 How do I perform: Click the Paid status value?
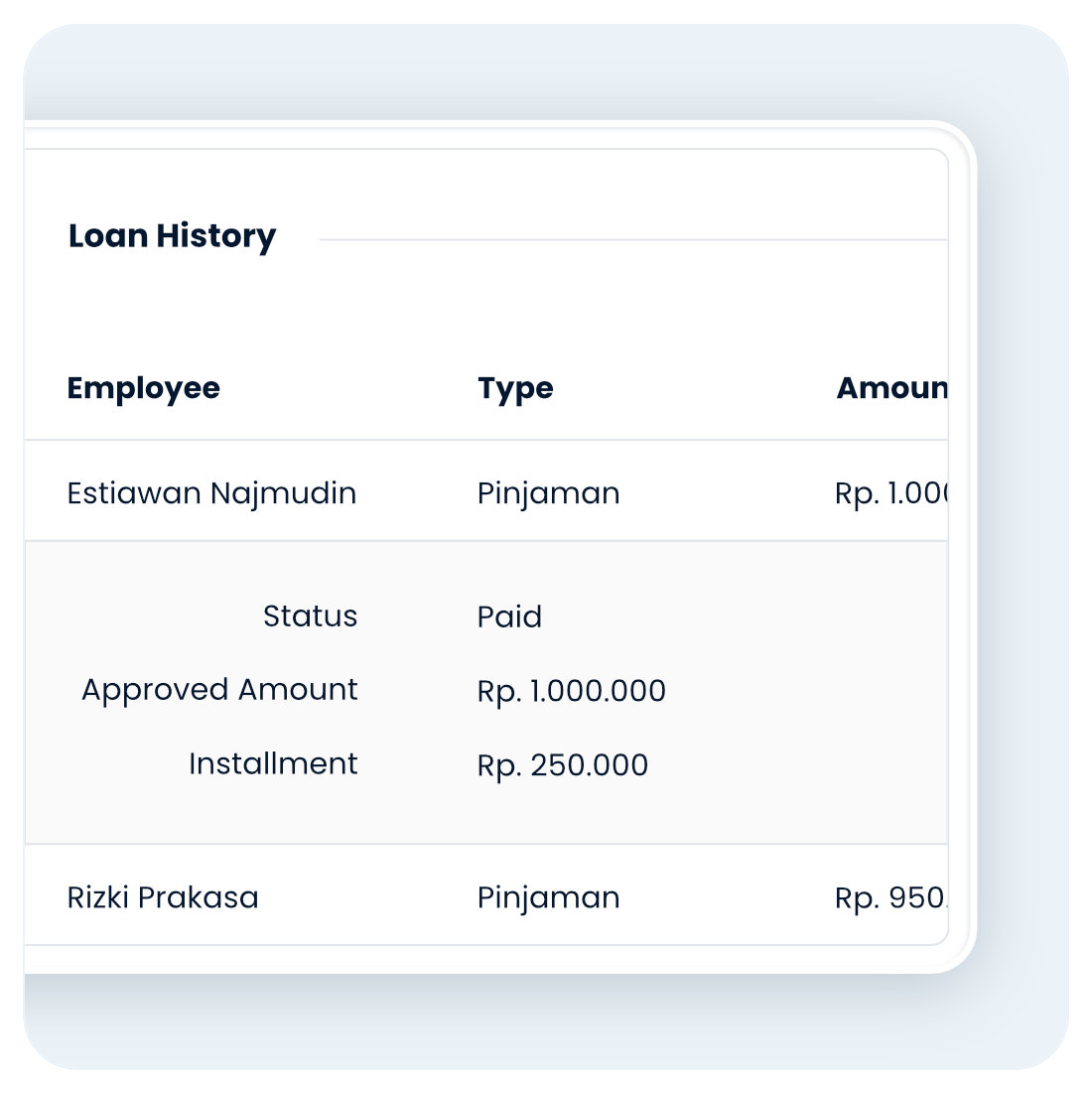(509, 616)
